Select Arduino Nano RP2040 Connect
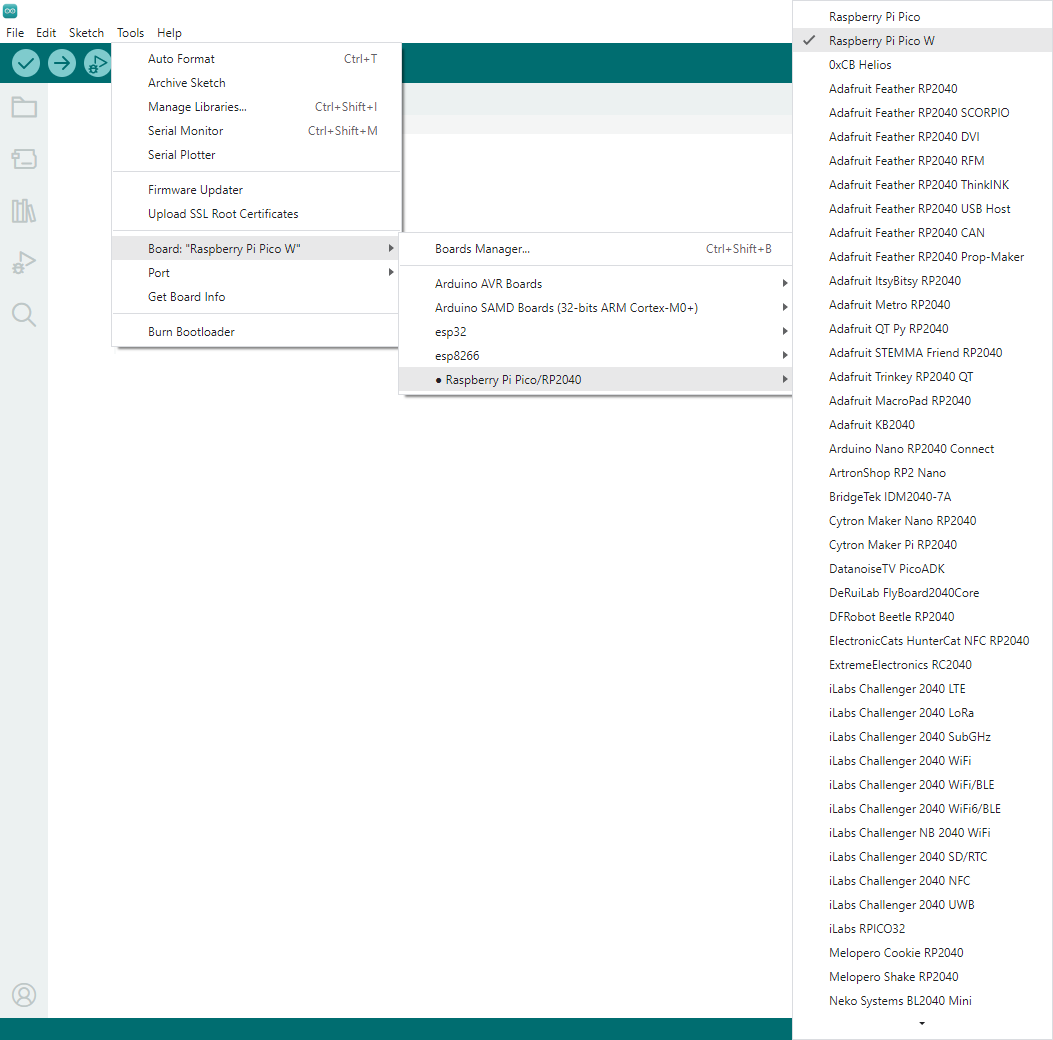The height and width of the screenshot is (1040, 1053). tap(923, 449)
